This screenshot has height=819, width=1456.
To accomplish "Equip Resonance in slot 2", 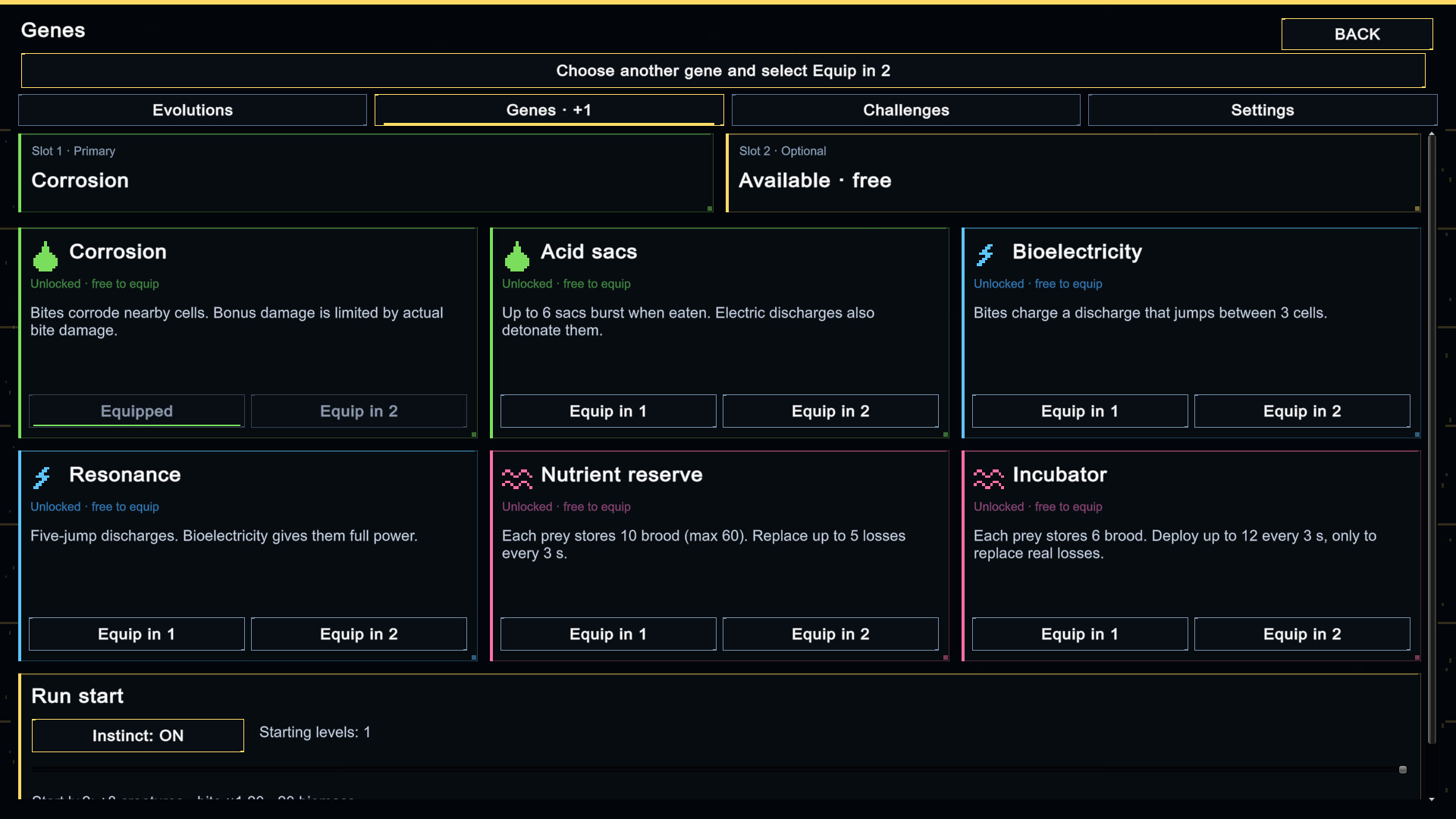I will click(x=359, y=634).
